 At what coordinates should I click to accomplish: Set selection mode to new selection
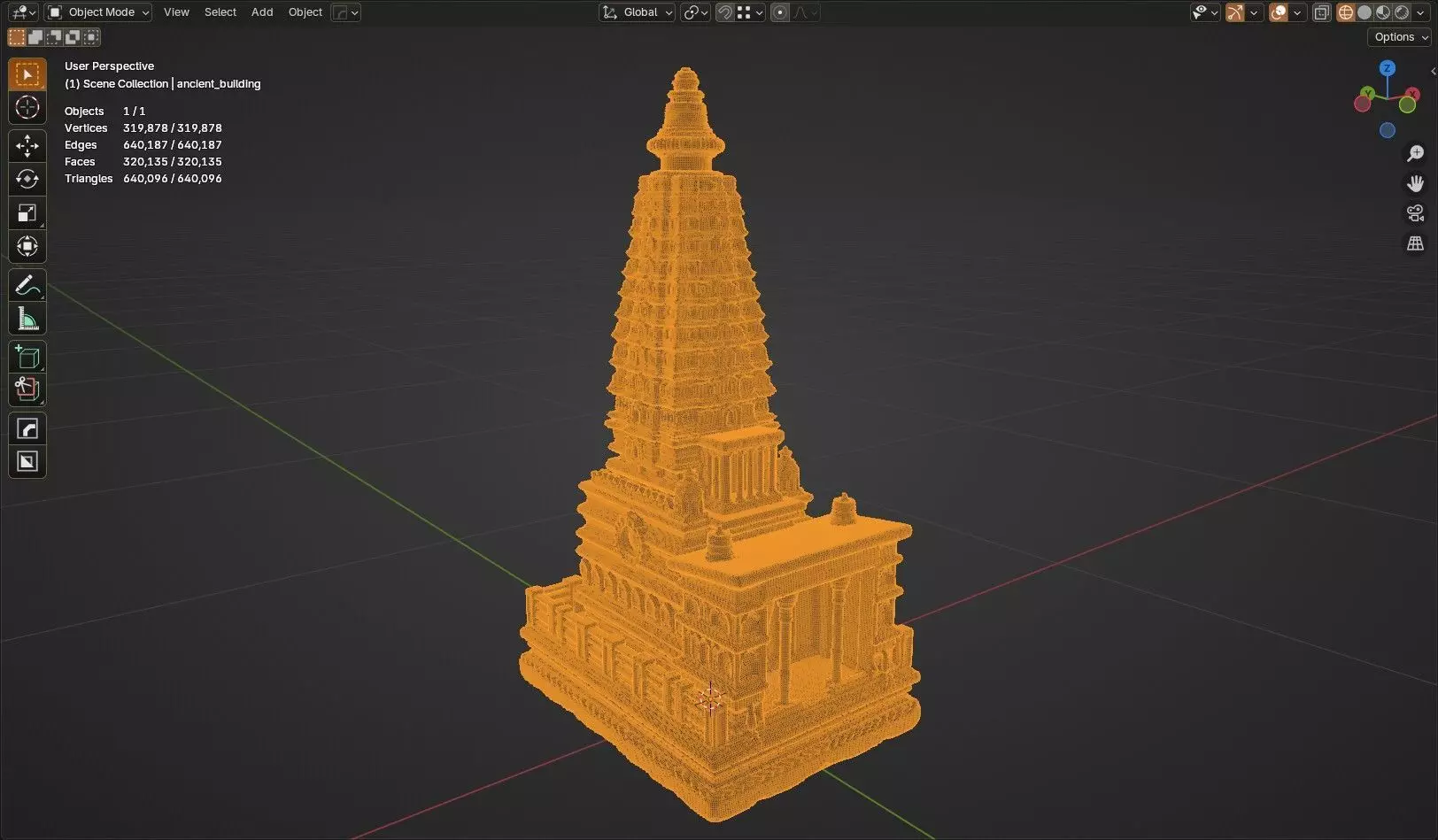pyautogui.click(x=17, y=37)
